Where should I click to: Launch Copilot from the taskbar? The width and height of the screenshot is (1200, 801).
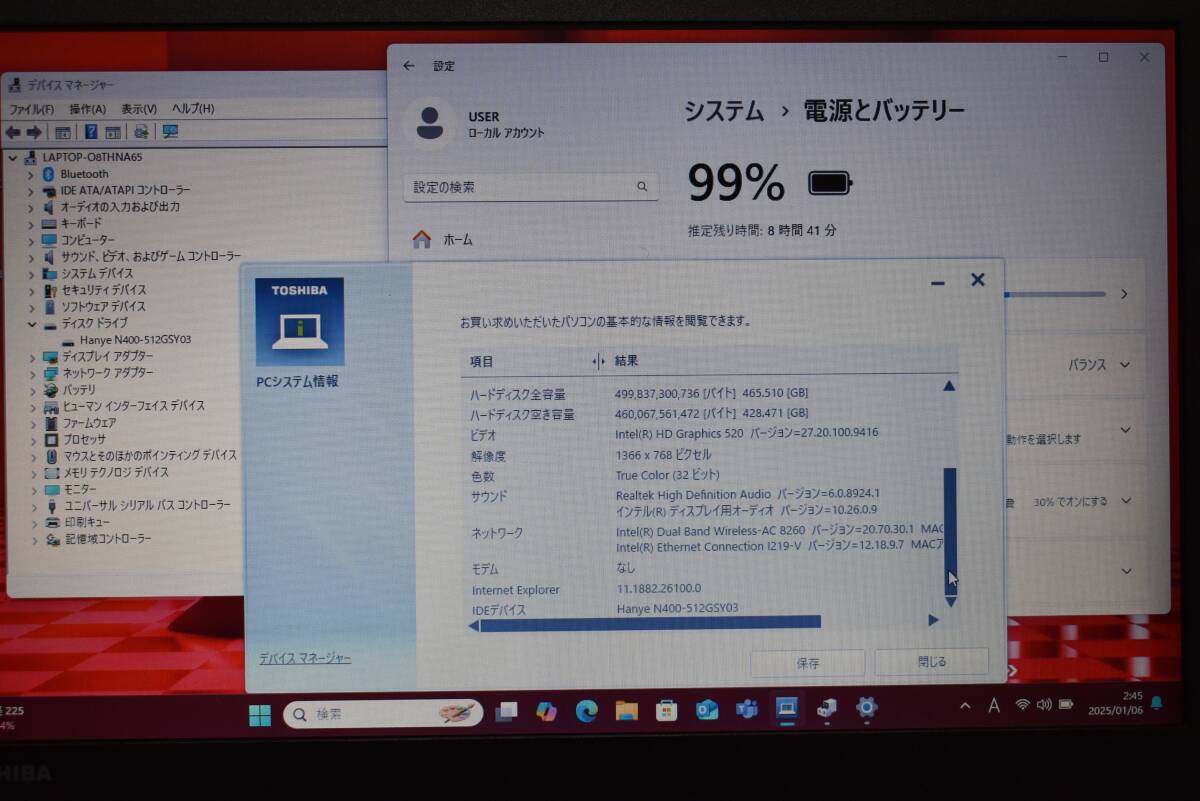click(x=546, y=711)
